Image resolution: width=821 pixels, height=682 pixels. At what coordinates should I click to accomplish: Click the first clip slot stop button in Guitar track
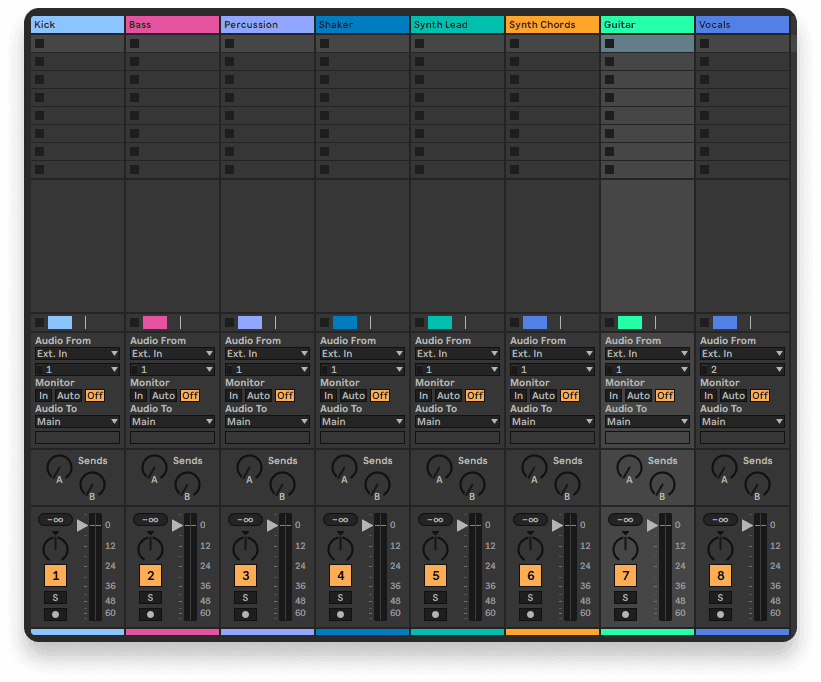[x=609, y=43]
